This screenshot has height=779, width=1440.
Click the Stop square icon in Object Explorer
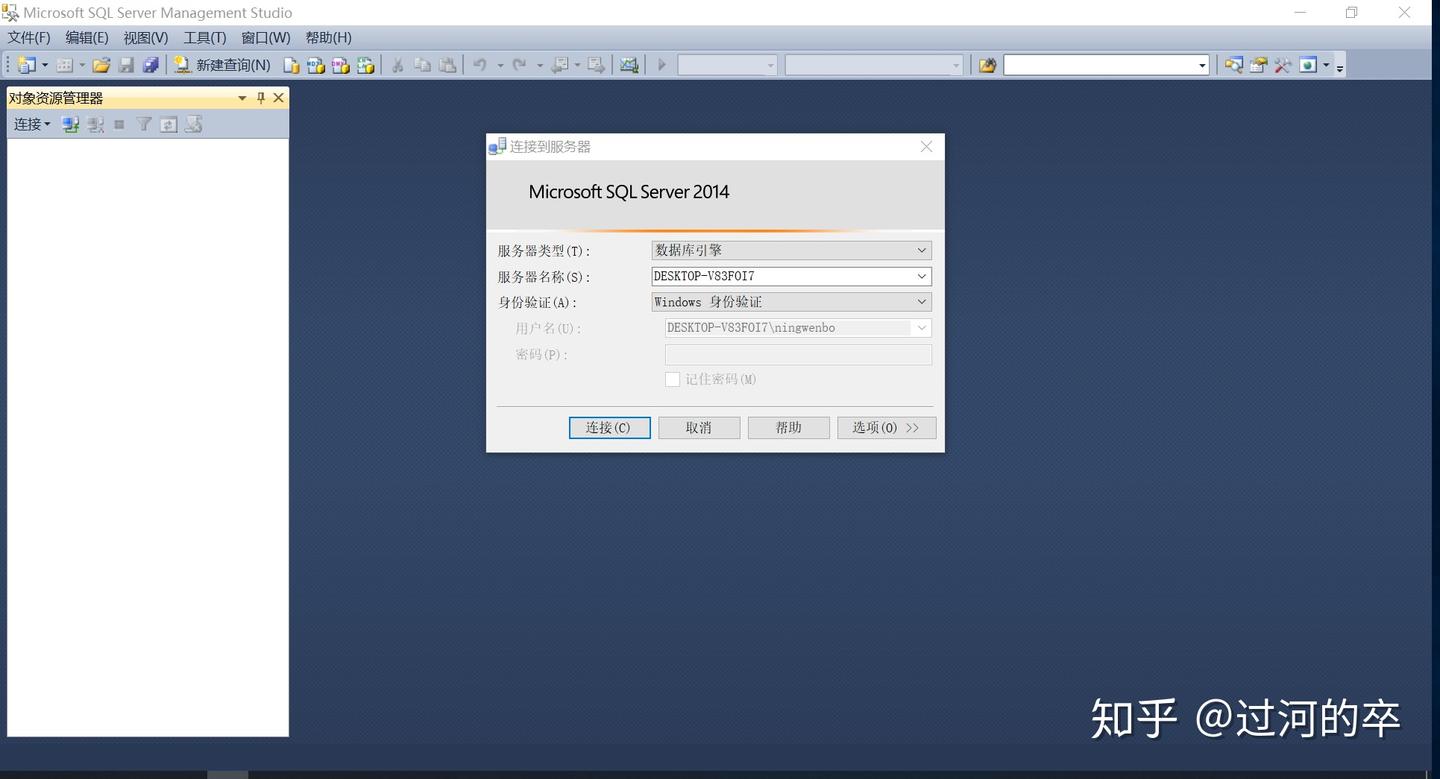(x=119, y=124)
